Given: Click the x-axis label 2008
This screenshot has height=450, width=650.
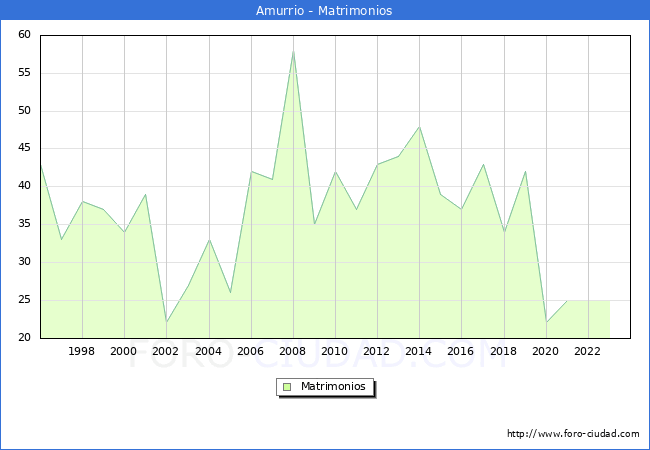Looking at the screenshot, I should coord(293,351).
